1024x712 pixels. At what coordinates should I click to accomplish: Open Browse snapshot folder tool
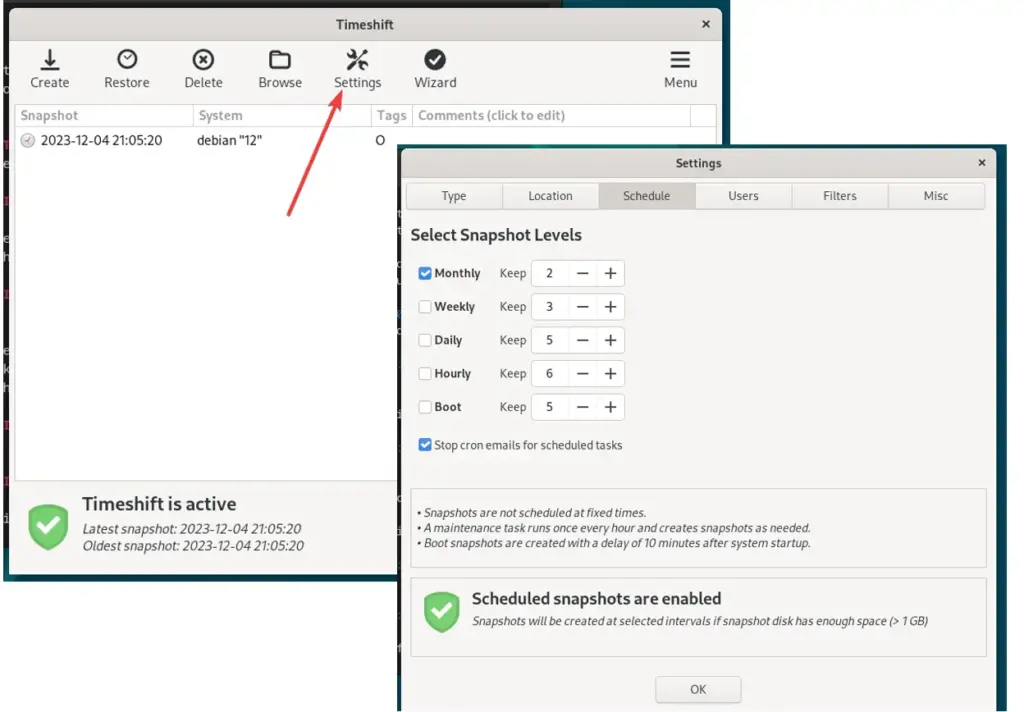point(280,69)
